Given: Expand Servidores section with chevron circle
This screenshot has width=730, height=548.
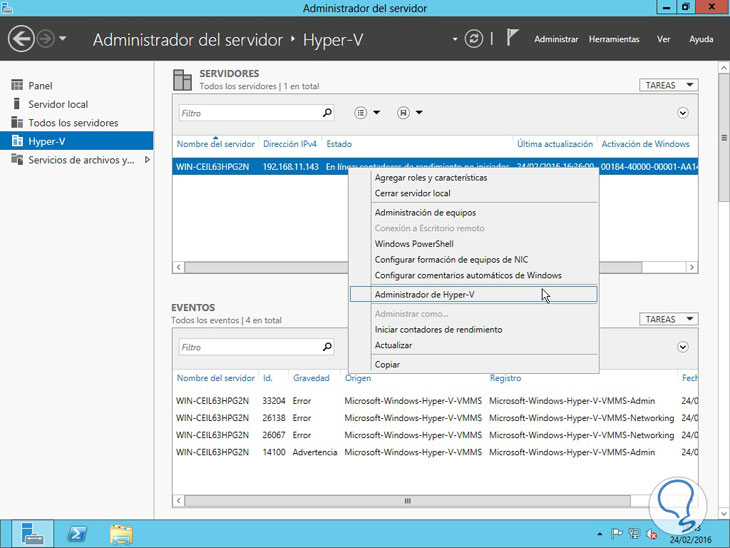Looking at the screenshot, I should 683,113.
